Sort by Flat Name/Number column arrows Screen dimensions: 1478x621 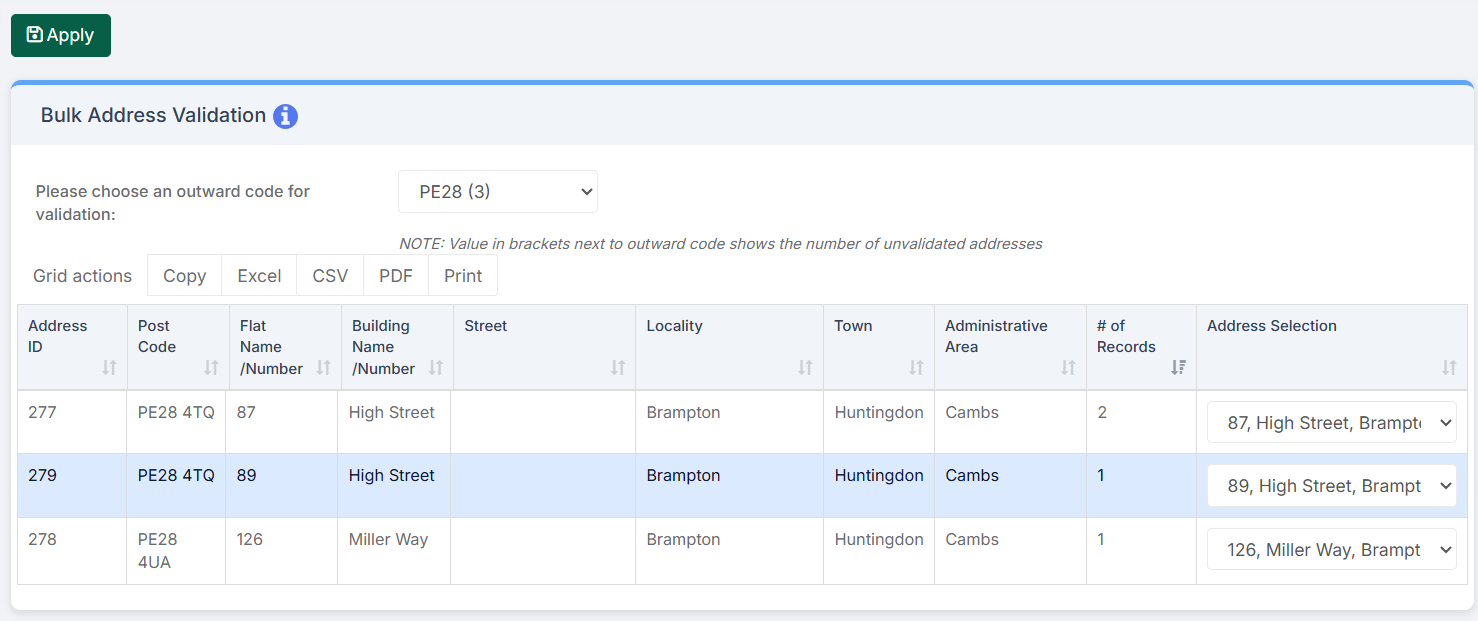point(323,368)
